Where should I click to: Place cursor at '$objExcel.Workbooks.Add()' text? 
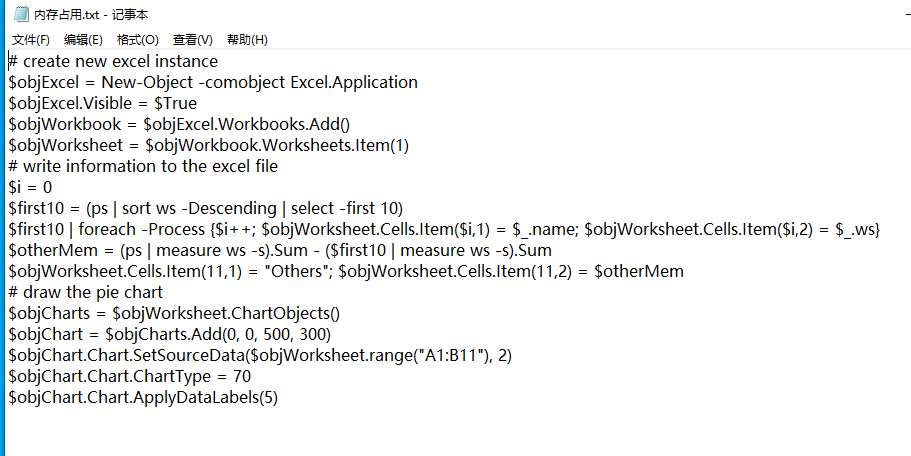click(247, 124)
